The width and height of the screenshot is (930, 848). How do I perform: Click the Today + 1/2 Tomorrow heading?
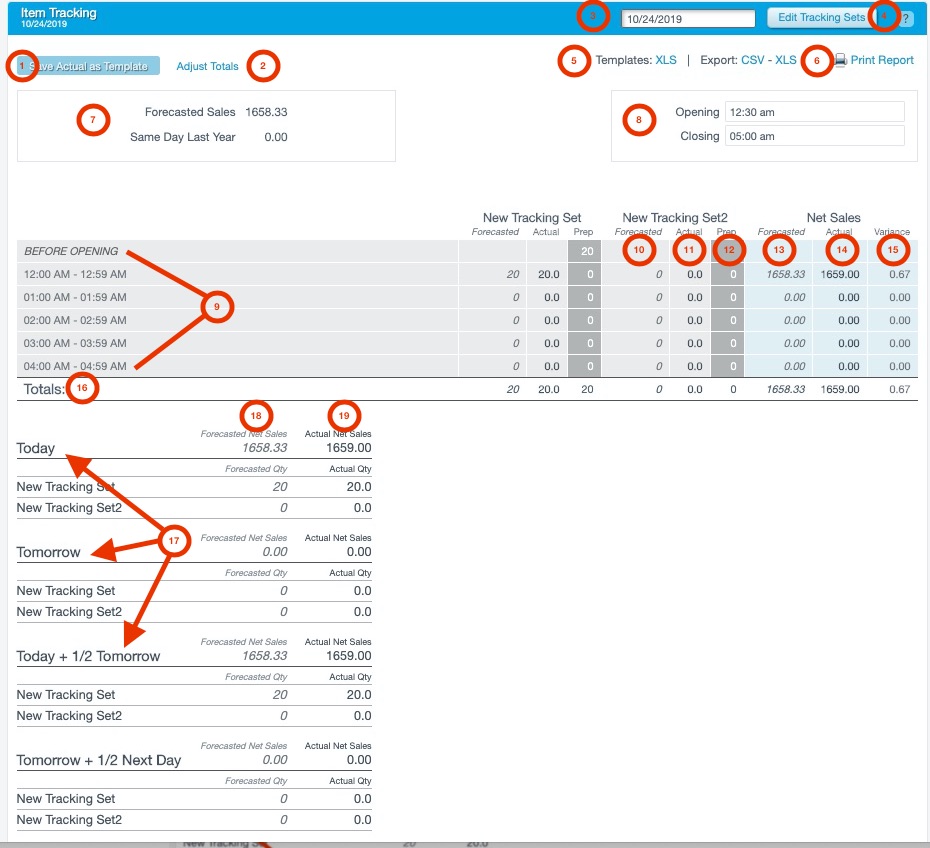pos(88,656)
